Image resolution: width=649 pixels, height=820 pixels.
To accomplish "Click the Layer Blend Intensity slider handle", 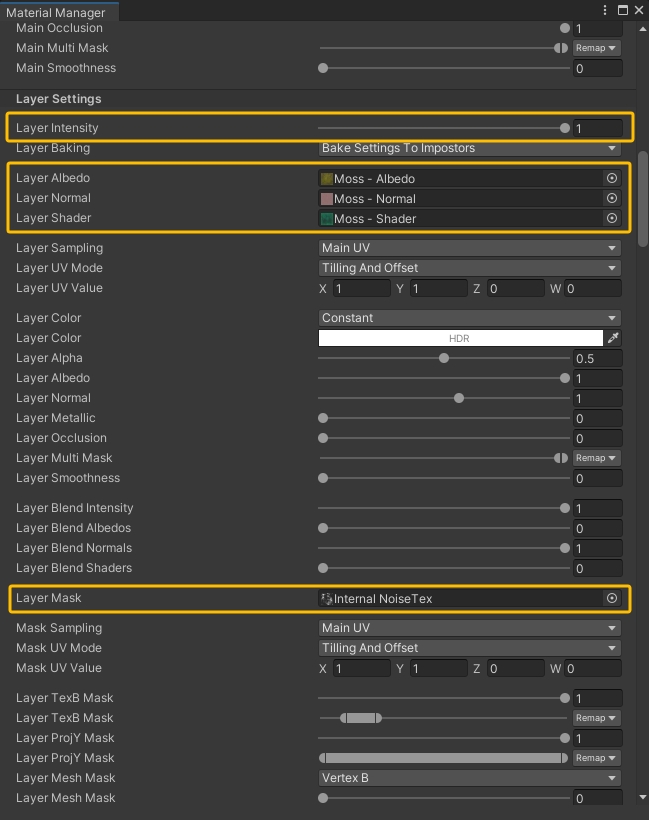I will pos(564,508).
